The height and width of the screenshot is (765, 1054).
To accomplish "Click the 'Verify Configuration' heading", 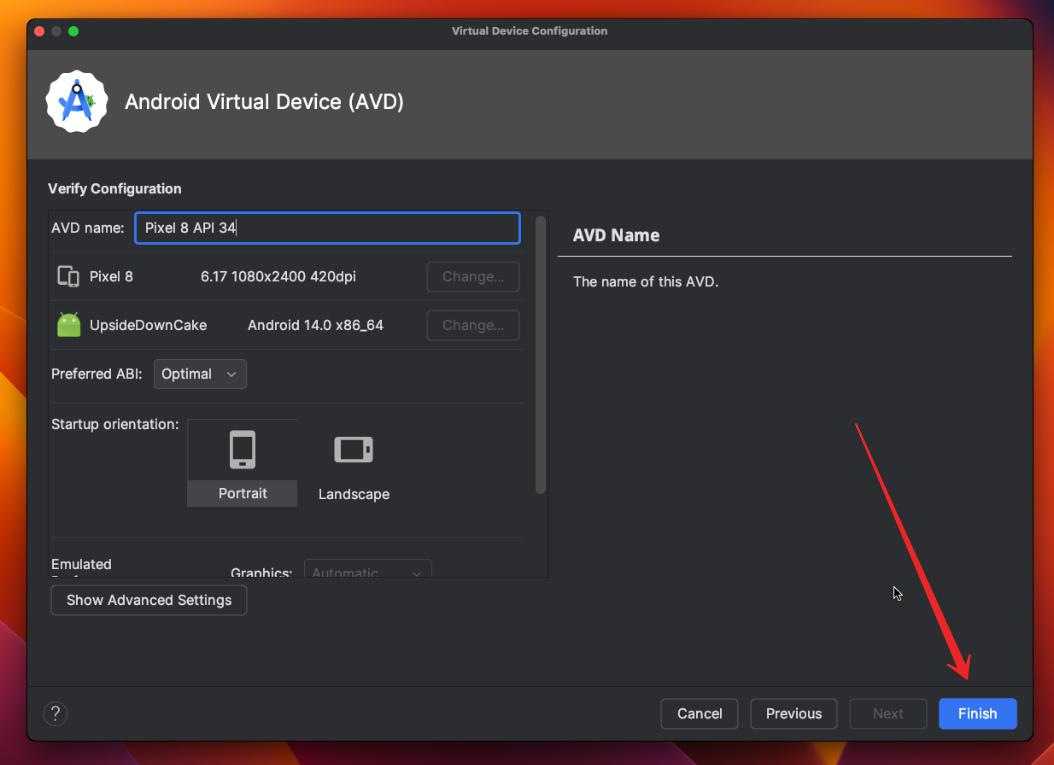I will point(114,188).
